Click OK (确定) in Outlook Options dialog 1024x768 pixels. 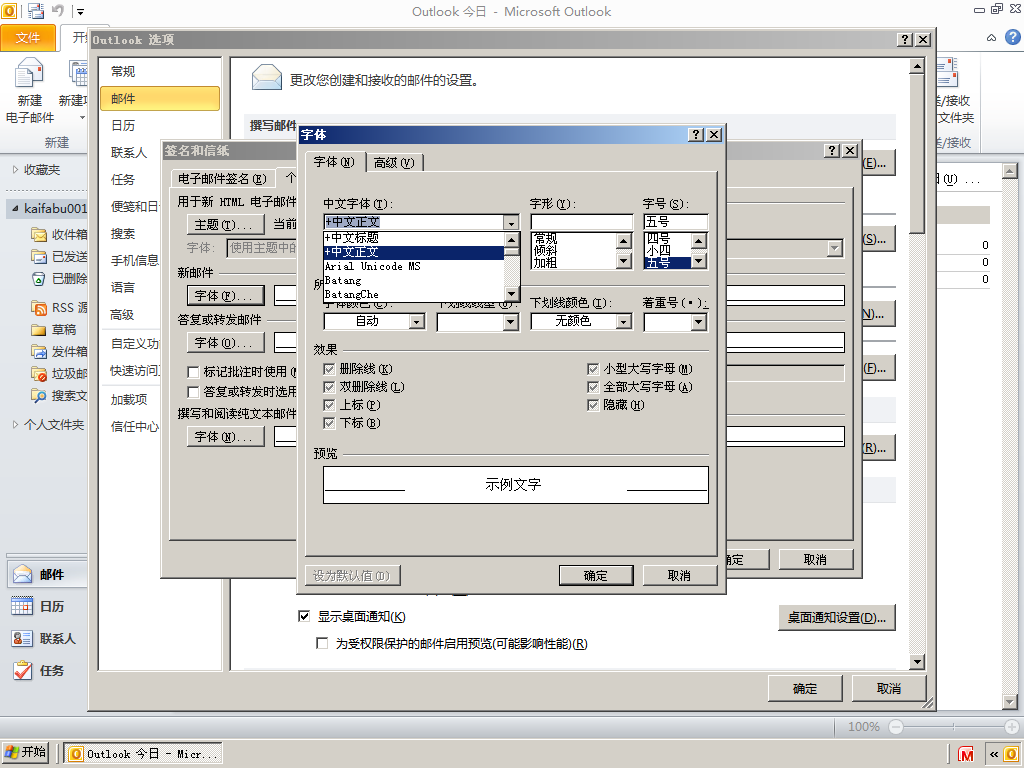[805, 688]
